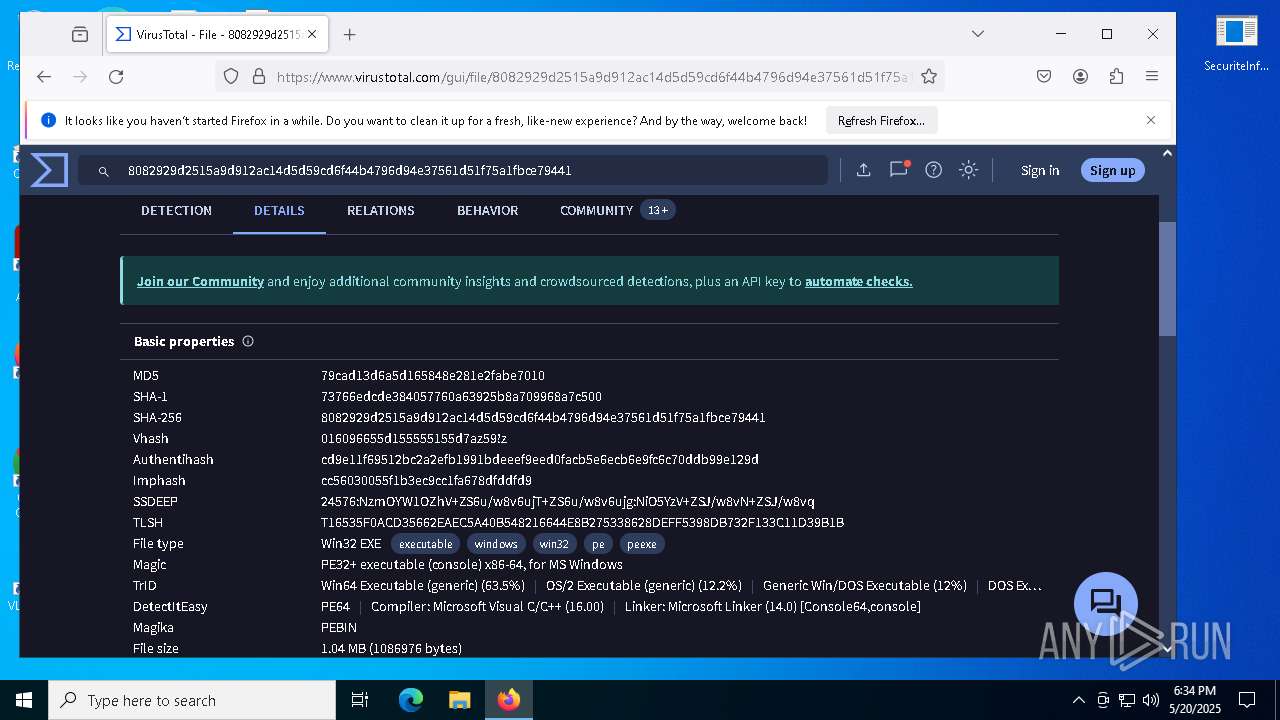The width and height of the screenshot is (1280, 720).
Task: Click the Basic properties info icon
Action: coord(248,341)
